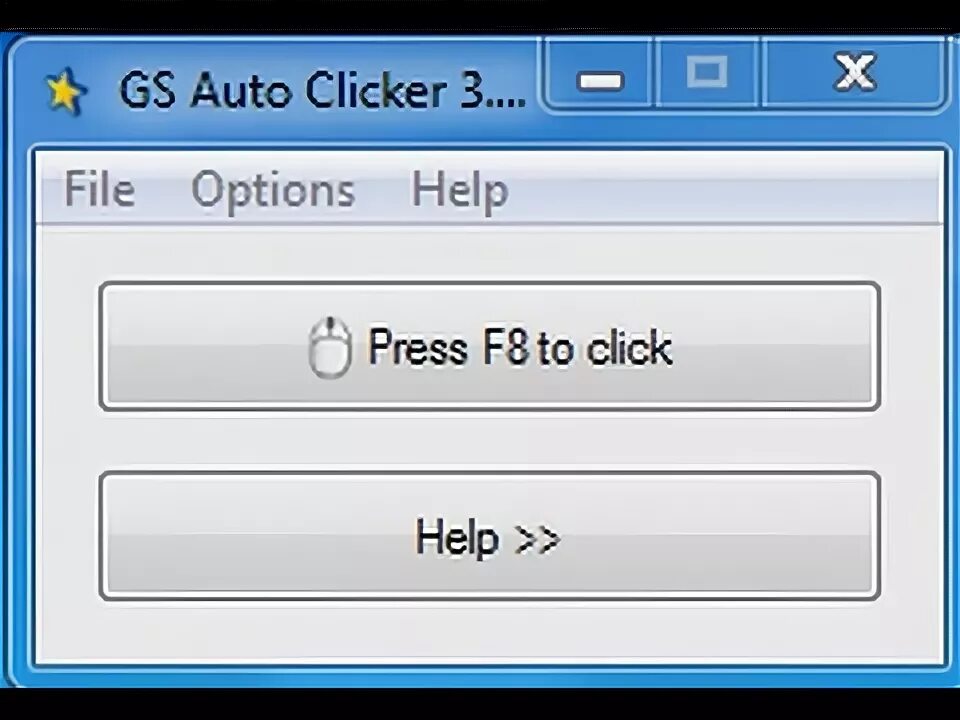Click the large Help >> button
This screenshot has height=720, width=960.
click(490, 536)
